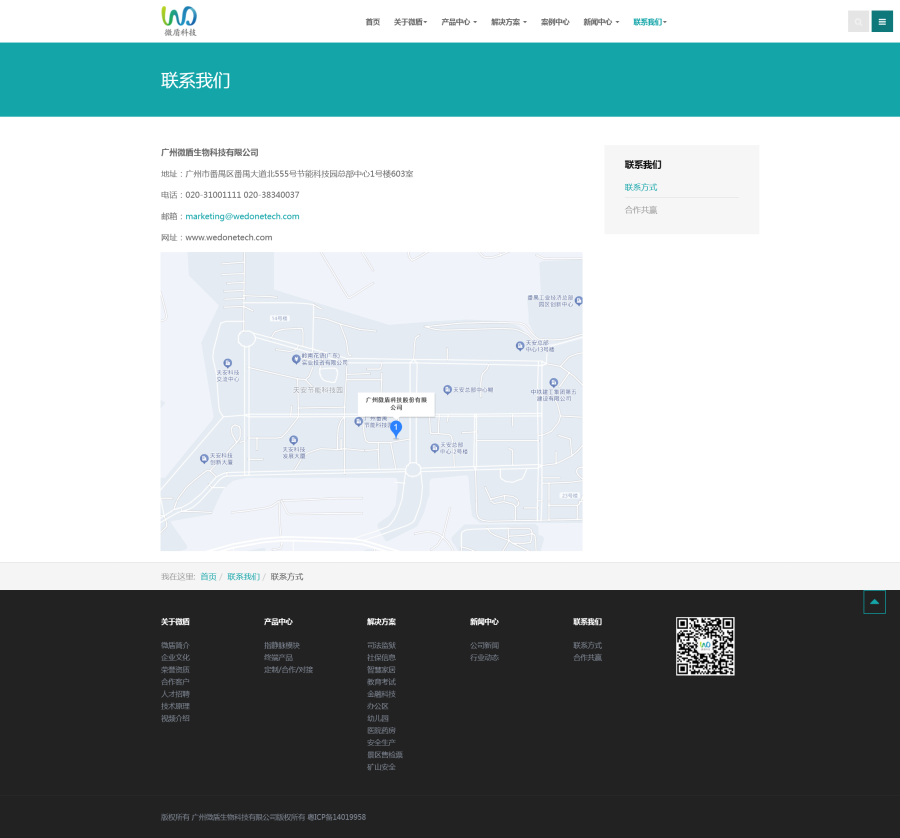Click the company name label on the map
This screenshot has height=838, width=900.
point(396,403)
